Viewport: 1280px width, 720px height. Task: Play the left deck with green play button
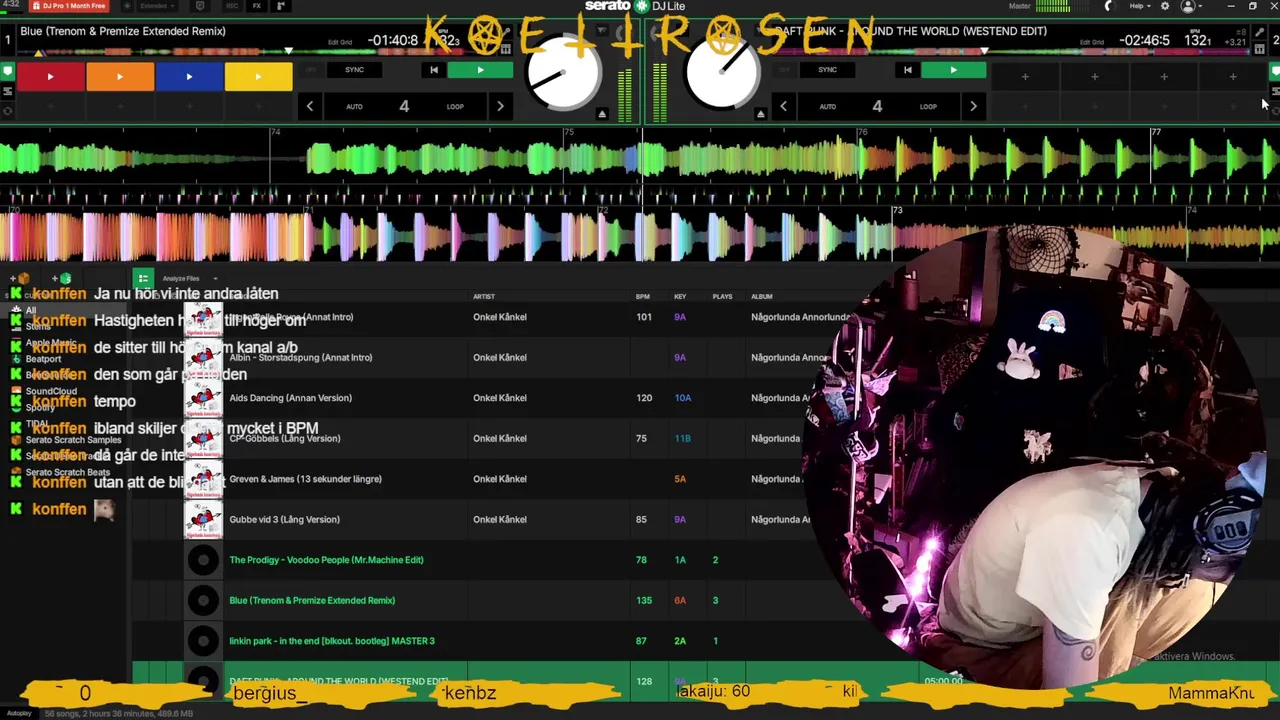pyautogui.click(x=480, y=70)
